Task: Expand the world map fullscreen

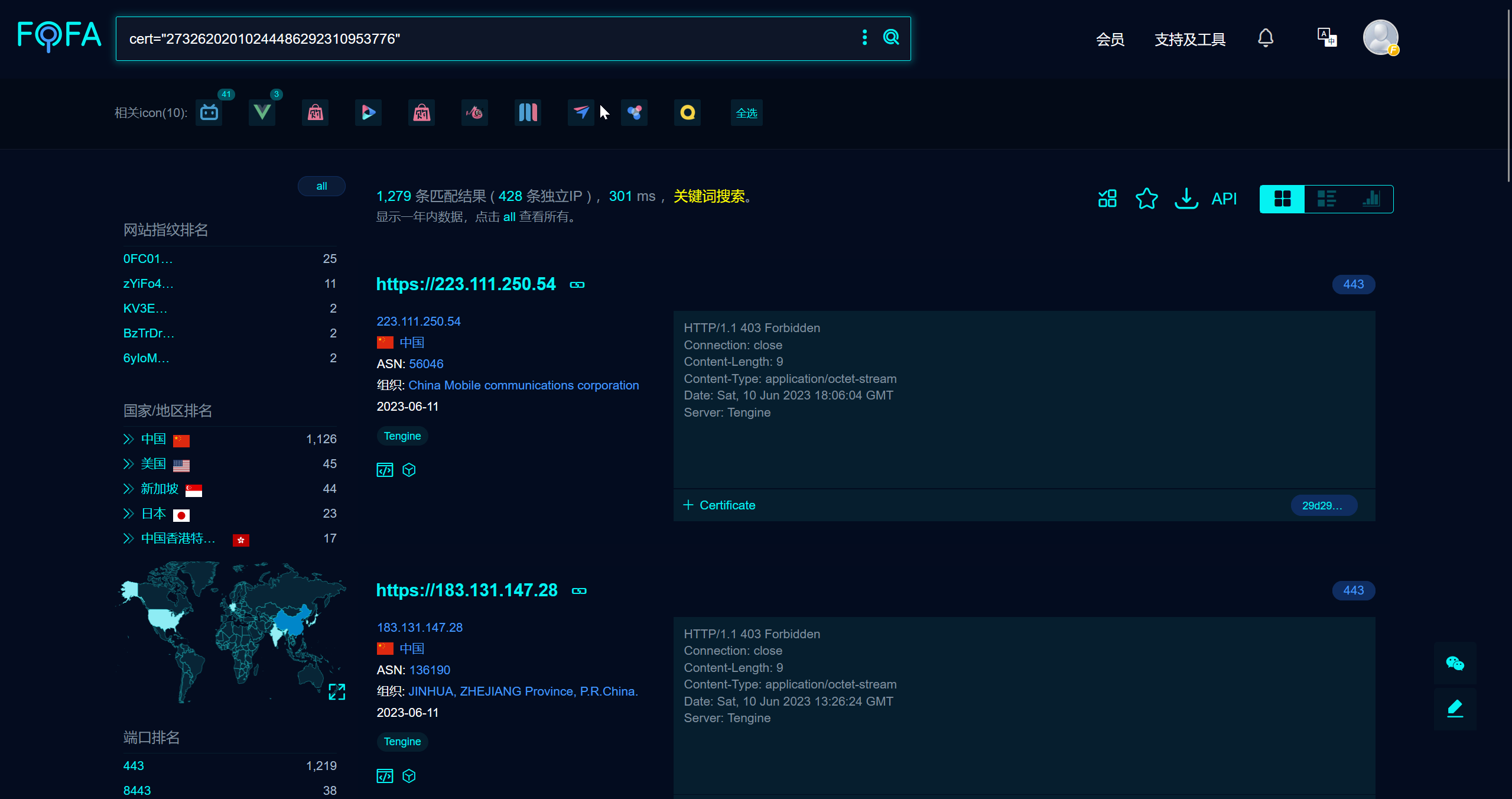Action: tap(337, 691)
